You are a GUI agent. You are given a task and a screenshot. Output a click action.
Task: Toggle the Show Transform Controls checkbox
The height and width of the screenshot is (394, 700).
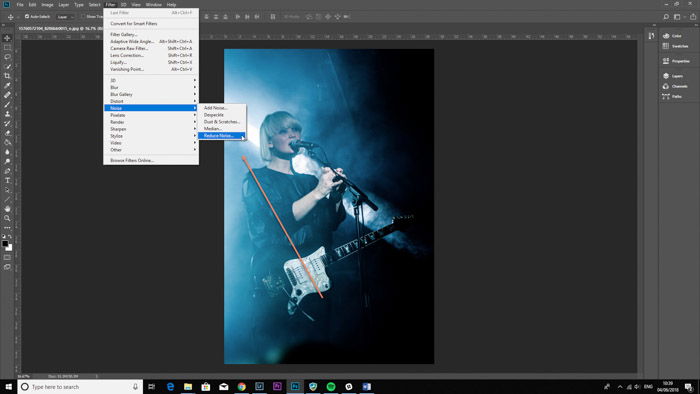[x=83, y=17]
